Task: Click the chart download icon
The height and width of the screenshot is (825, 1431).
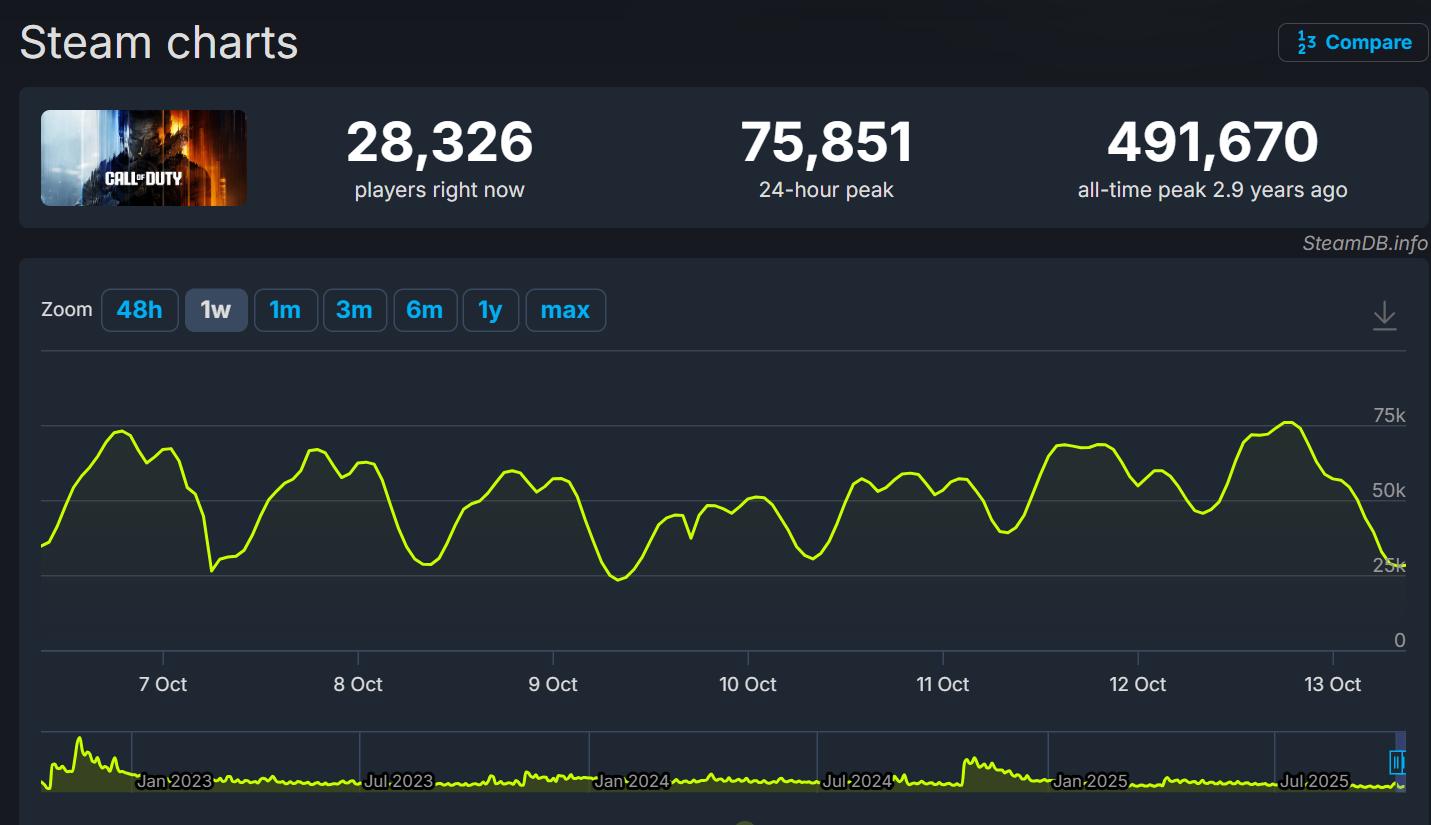Action: click(x=1384, y=315)
